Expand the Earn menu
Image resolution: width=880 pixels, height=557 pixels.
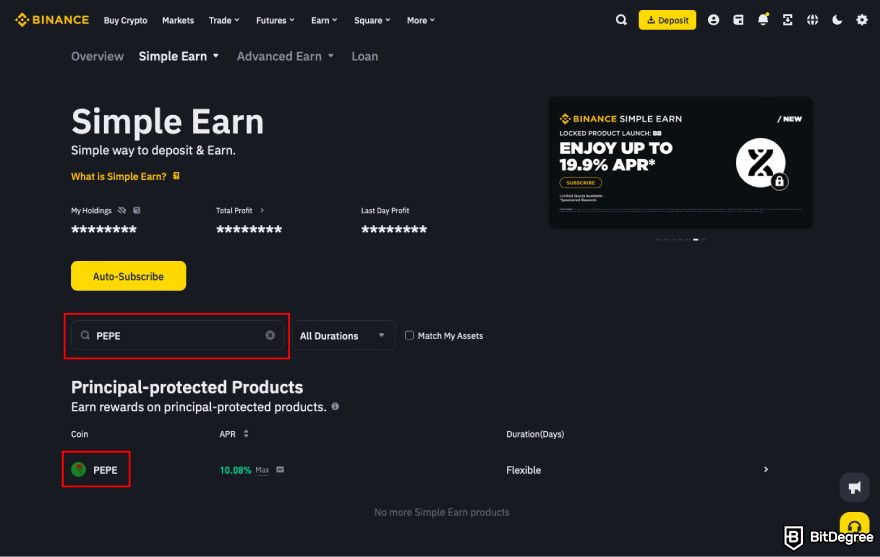(x=324, y=20)
